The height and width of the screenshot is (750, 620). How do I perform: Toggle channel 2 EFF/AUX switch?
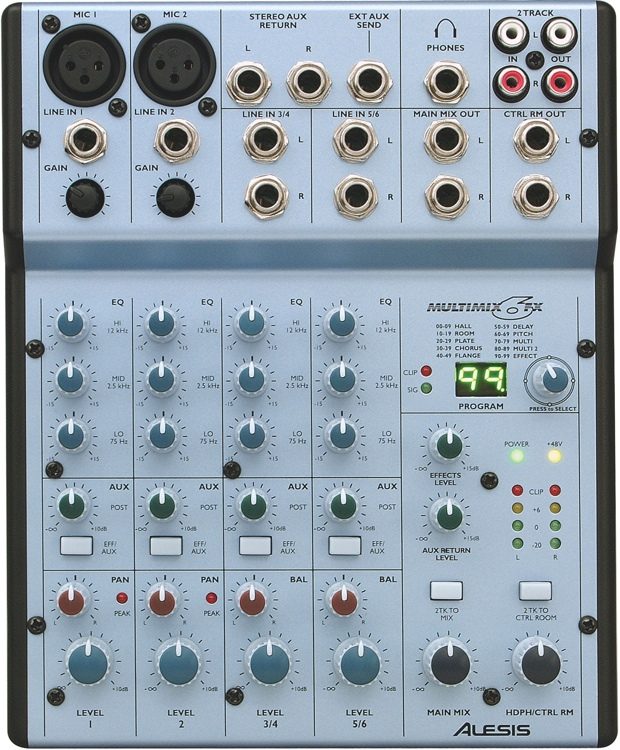tap(166, 546)
